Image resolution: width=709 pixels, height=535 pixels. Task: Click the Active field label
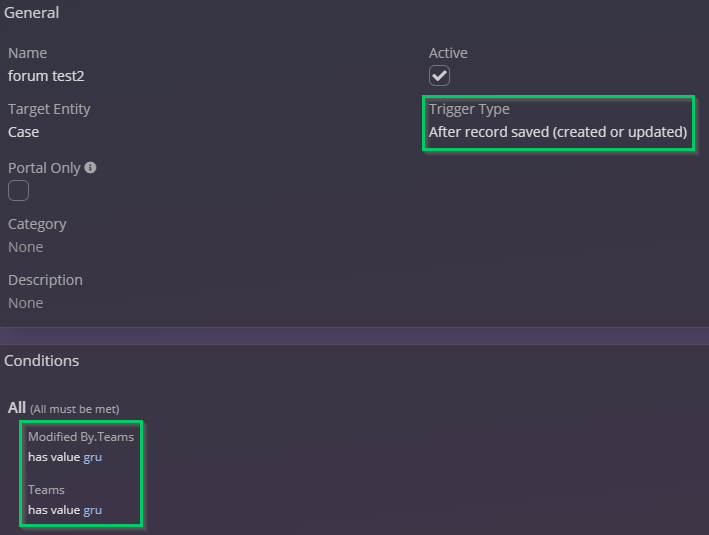click(x=448, y=53)
